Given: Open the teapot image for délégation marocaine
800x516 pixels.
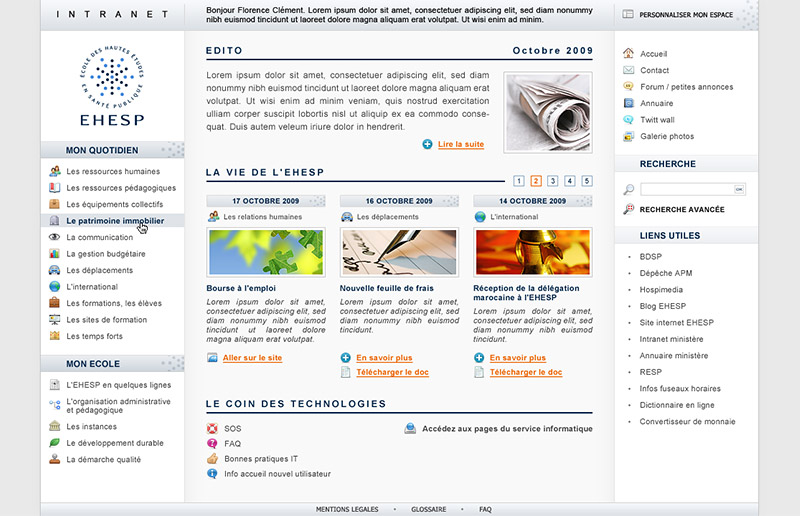Looking at the screenshot, I should coord(533,252).
